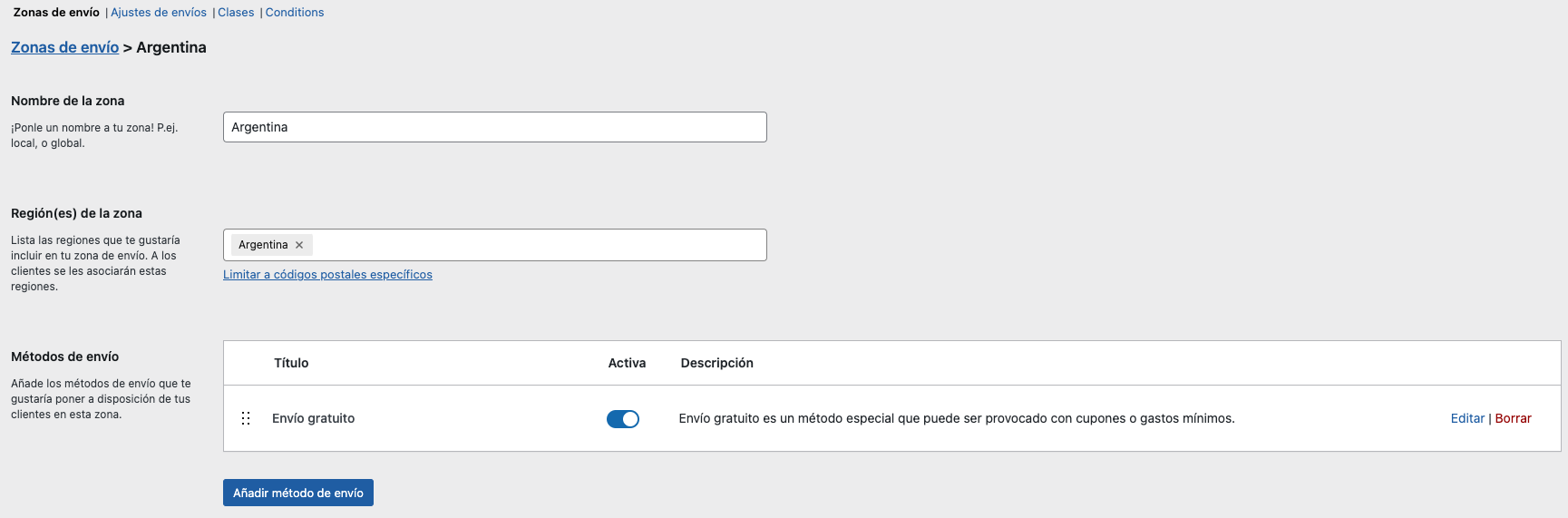Remove the Argentina region tag
Screen dimensions: 1568x518
(299, 245)
